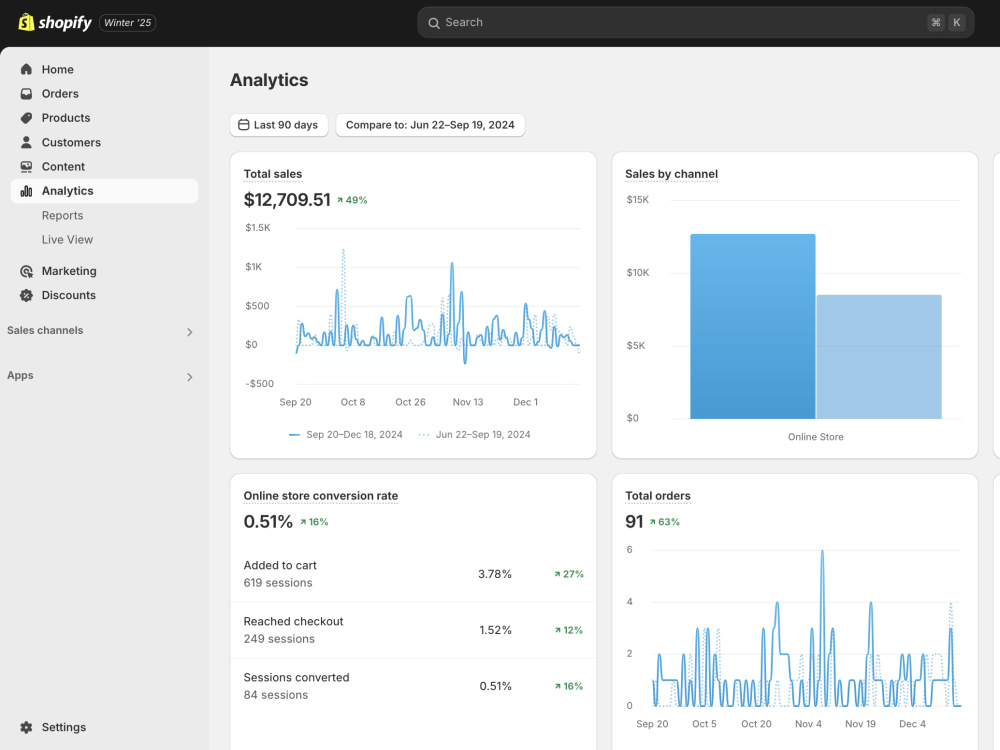Click inside the Search field
The height and width of the screenshot is (750, 1000).
[x=695, y=23]
